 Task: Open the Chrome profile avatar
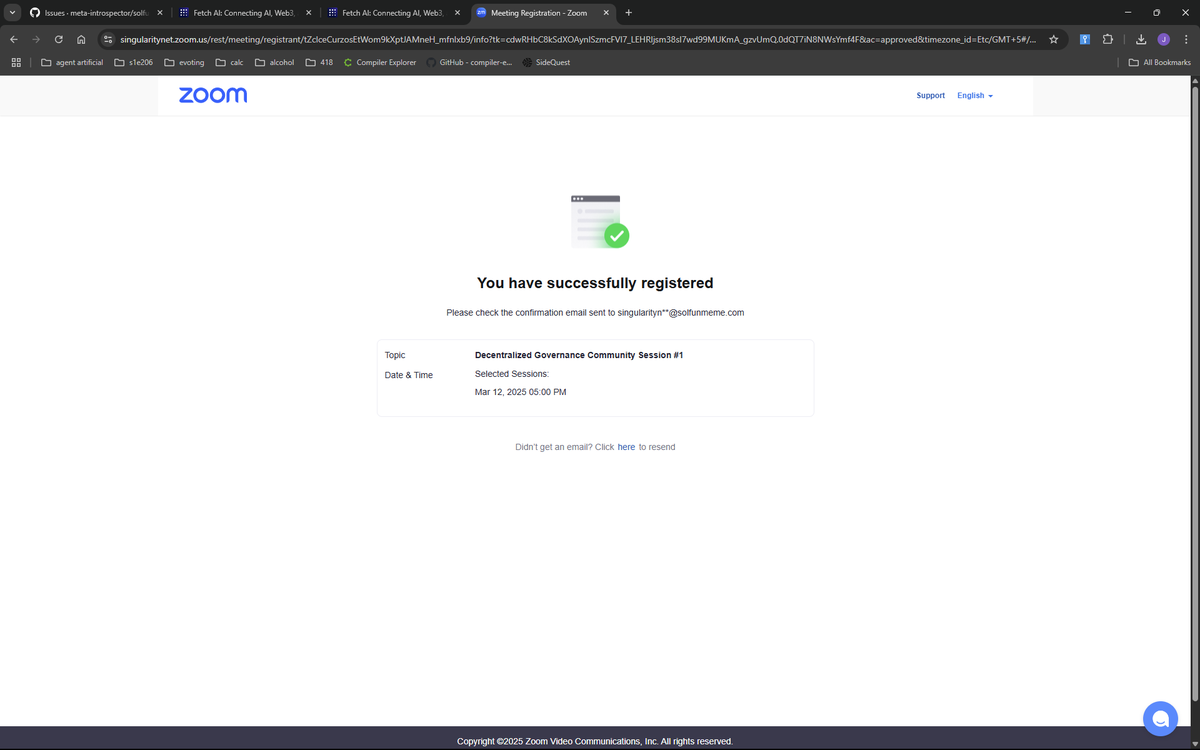point(1163,39)
